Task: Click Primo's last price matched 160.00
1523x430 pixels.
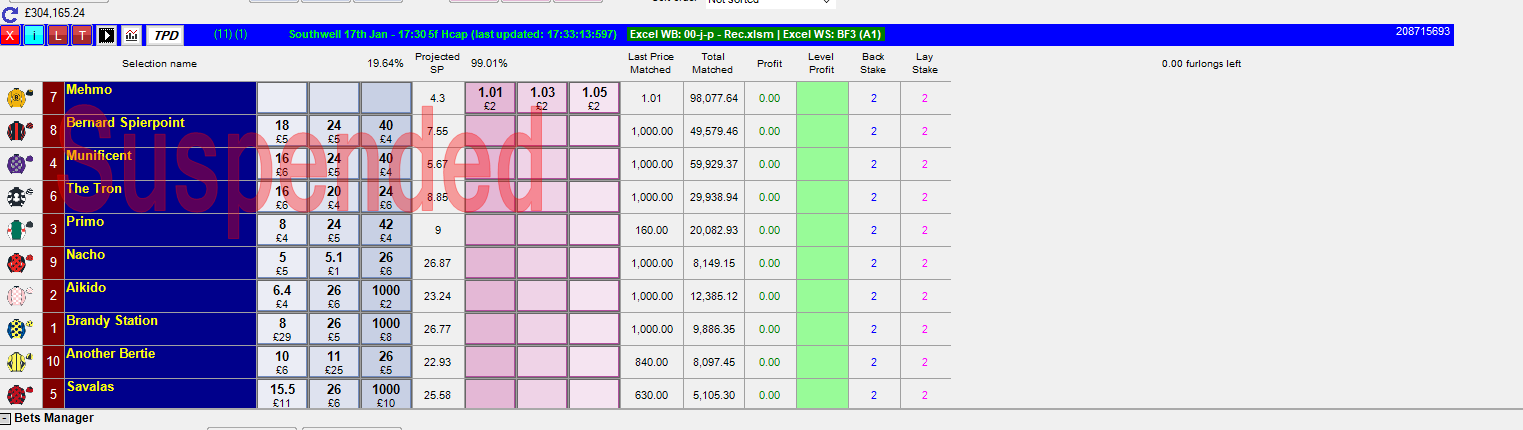Action: (x=651, y=230)
